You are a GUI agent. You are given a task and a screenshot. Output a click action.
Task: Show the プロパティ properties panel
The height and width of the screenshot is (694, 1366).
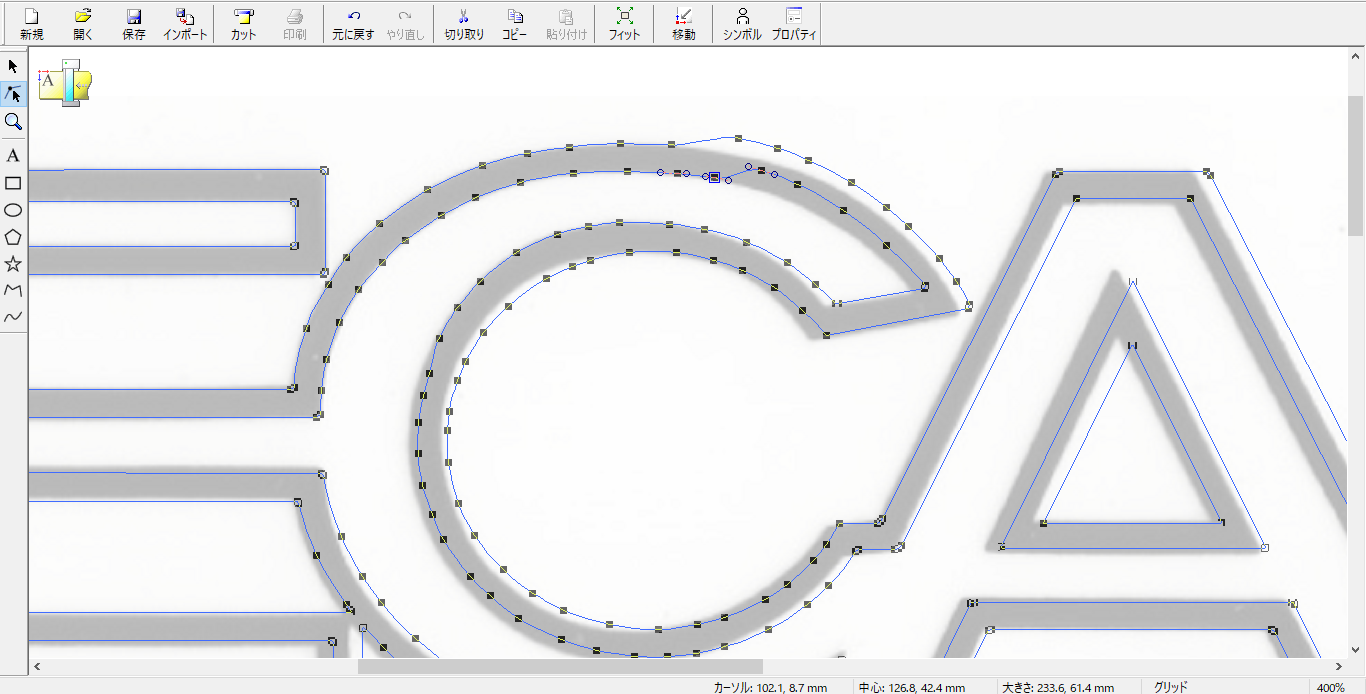(x=794, y=23)
